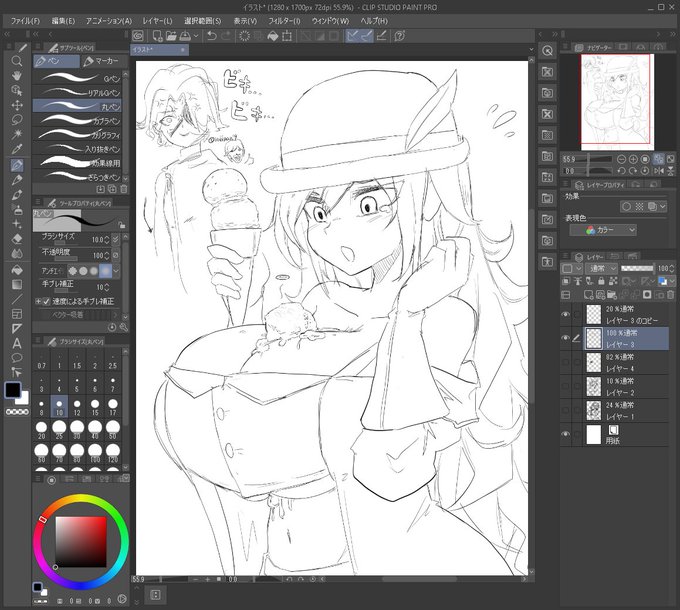Screen dimensions: 680x610
Task: Toggle Snap to Special Ruler in command bar
Action: click(x=366, y=36)
